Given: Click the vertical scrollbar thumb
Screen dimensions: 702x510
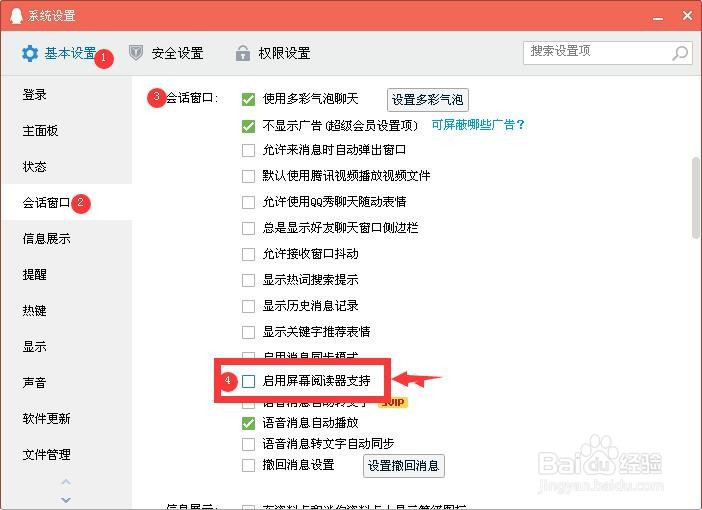Looking at the screenshot, I should (x=695, y=198).
